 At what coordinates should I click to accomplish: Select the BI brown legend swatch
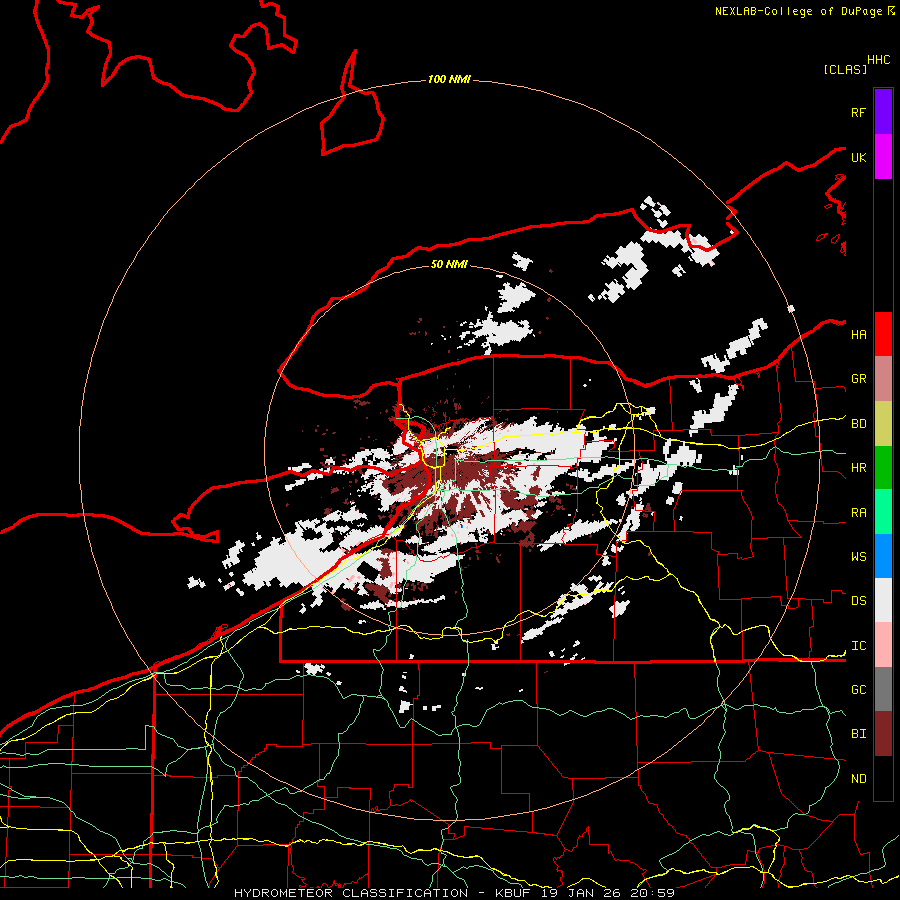click(883, 734)
